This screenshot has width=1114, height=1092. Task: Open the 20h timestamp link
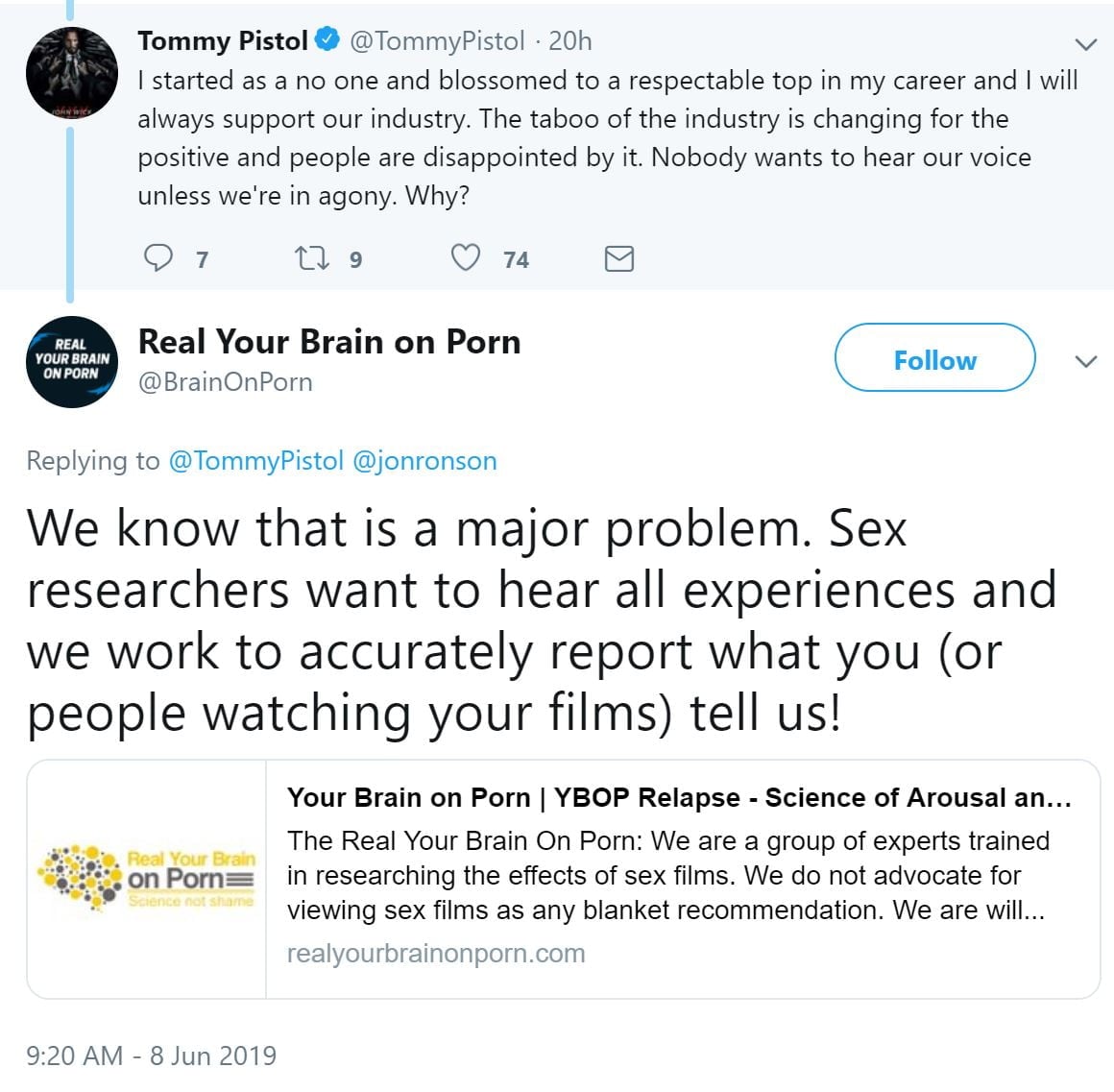coord(570,40)
